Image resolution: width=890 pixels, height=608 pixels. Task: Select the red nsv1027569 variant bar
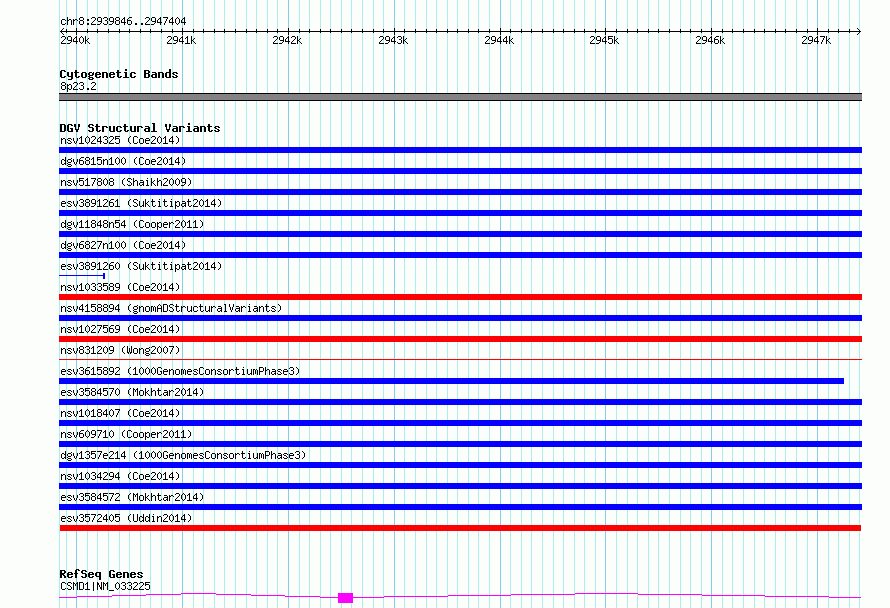460,339
